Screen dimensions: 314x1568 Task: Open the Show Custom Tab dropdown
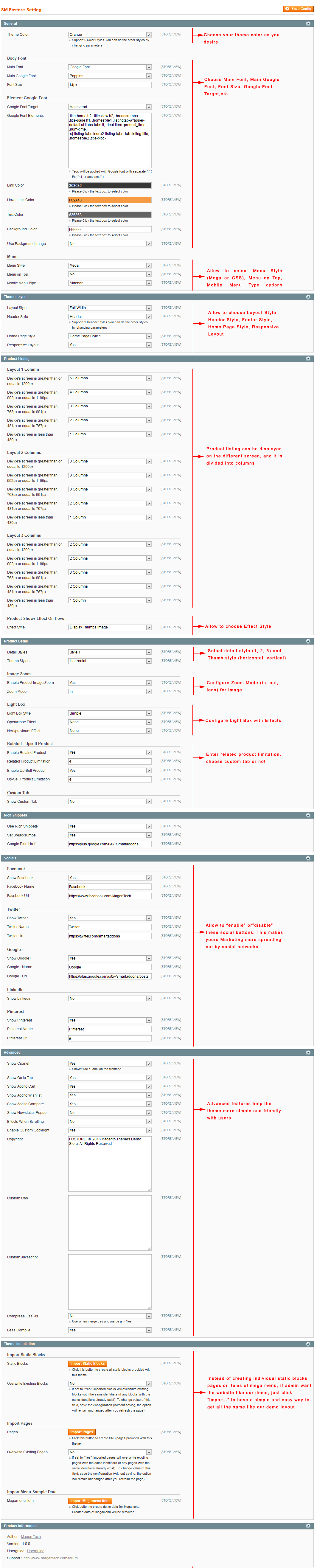(110, 801)
